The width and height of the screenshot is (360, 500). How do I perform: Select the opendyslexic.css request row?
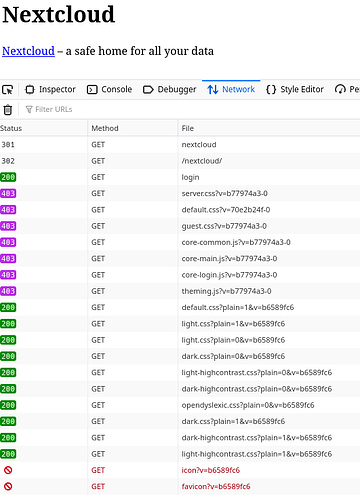tap(180, 405)
